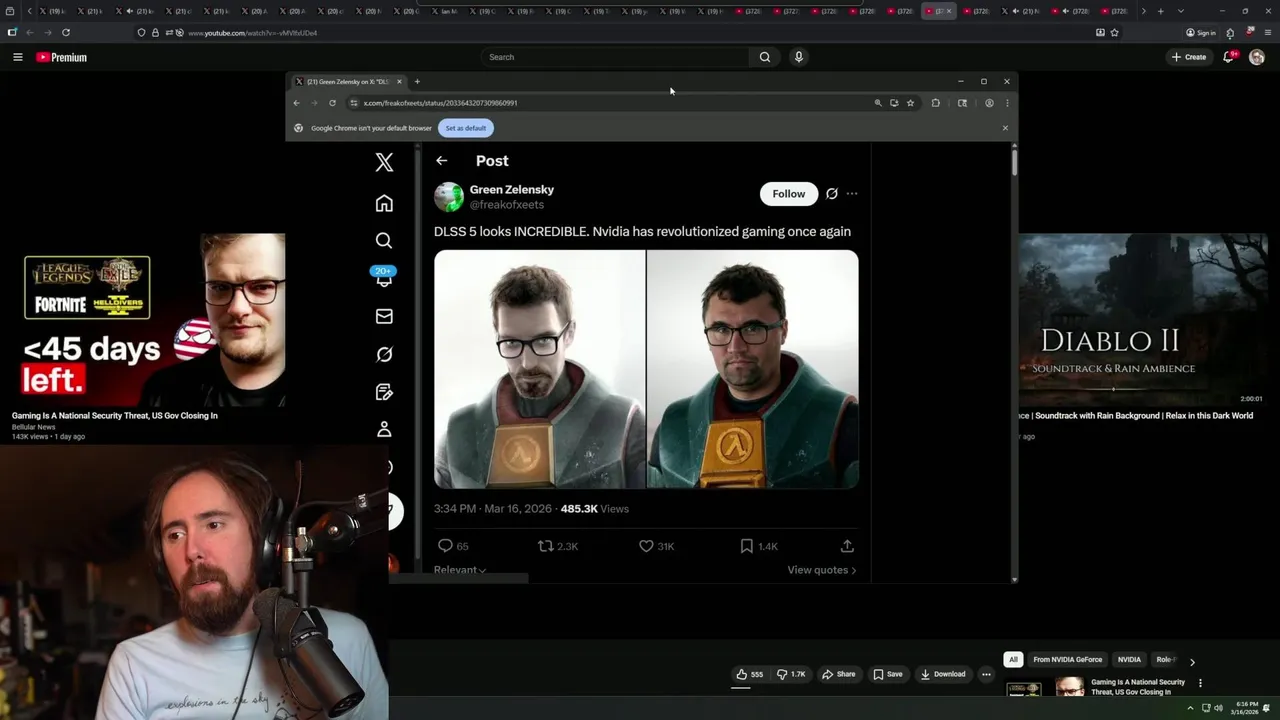
Task: Open @freakofxeets profile handle
Action: (x=507, y=205)
